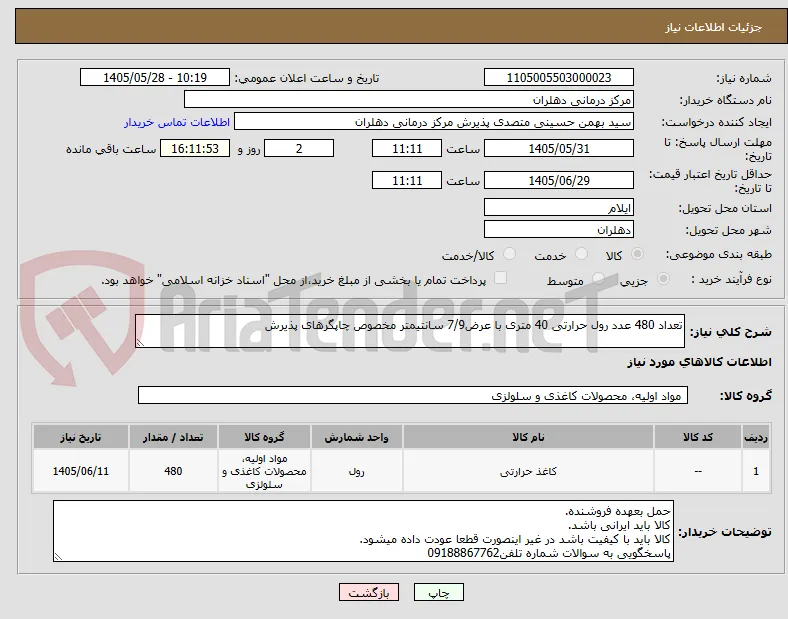This screenshot has width=788, height=619.
Task: Click the delivery city field دهلران
Action: click(558, 229)
